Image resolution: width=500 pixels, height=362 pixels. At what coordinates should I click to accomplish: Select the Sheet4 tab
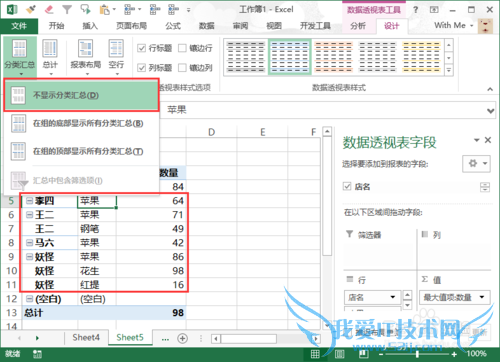coord(86,338)
